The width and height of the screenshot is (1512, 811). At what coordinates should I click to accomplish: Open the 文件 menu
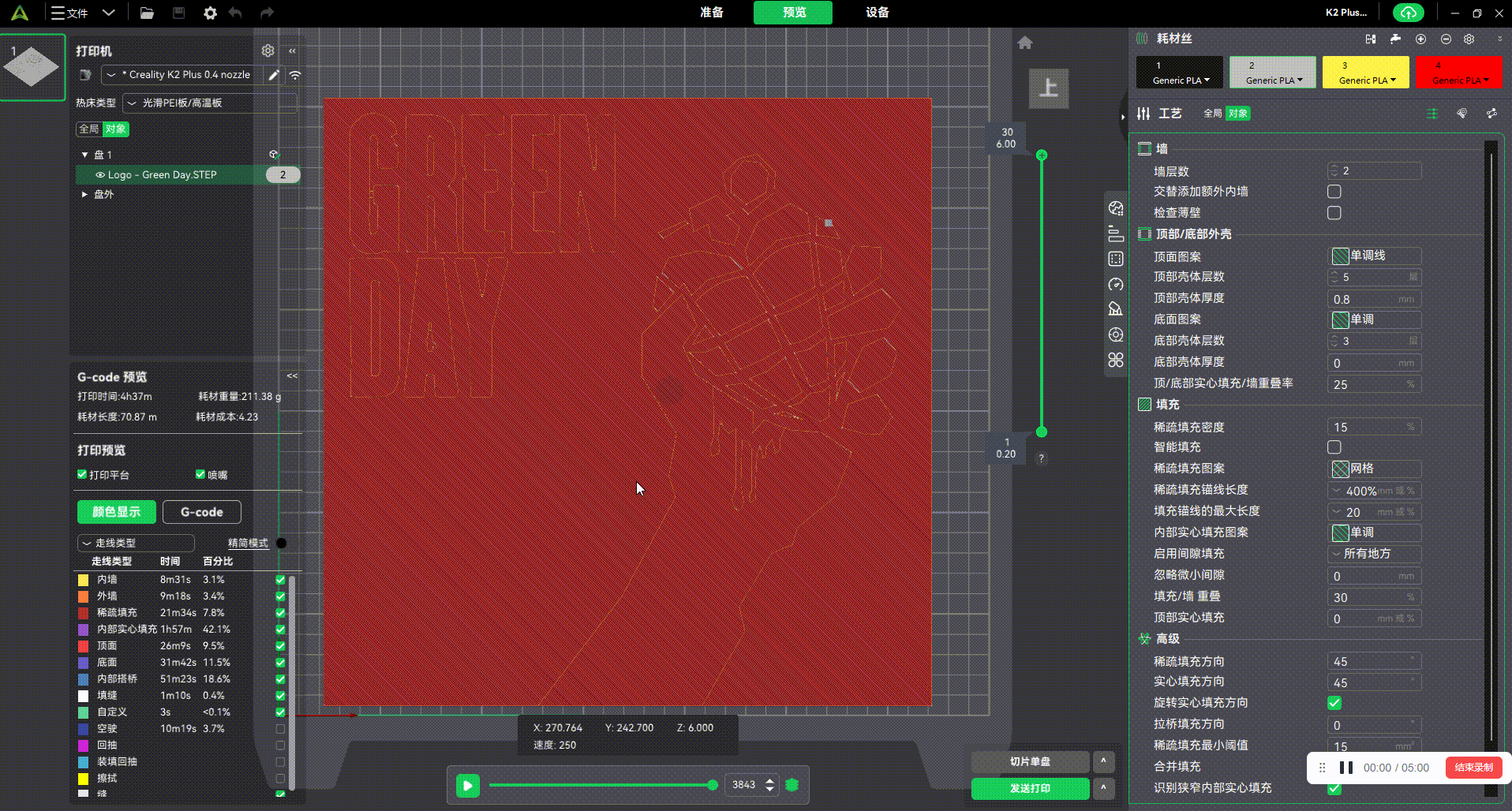pos(70,13)
